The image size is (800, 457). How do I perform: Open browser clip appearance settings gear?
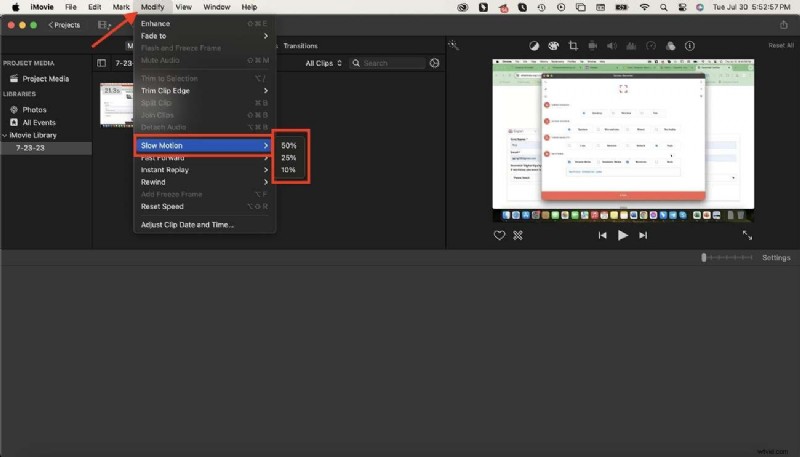click(x=434, y=63)
